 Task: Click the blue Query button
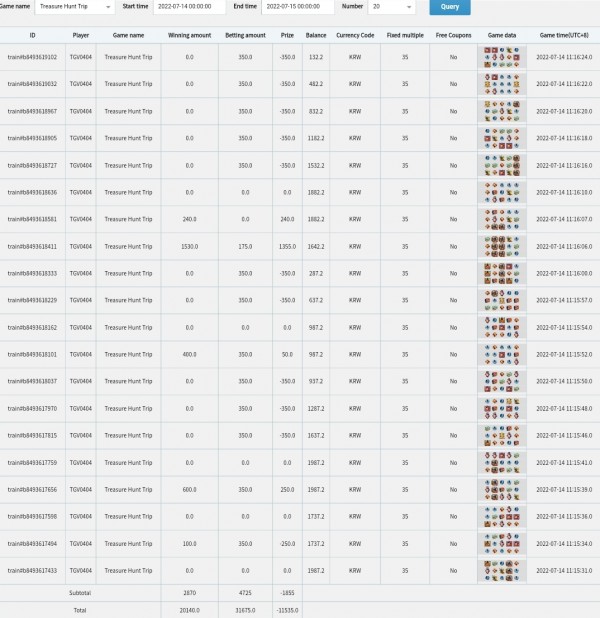coord(450,7)
